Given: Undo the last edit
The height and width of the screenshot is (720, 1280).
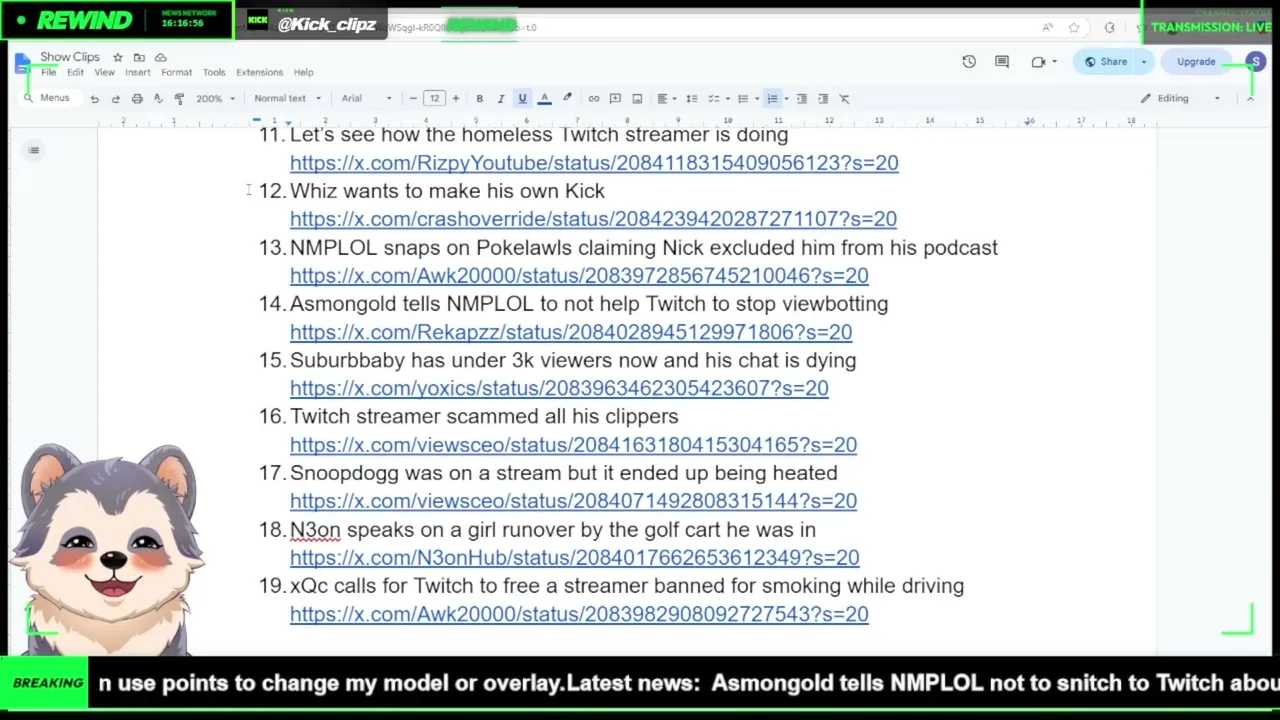Looking at the screenshot, I should 94,99.
